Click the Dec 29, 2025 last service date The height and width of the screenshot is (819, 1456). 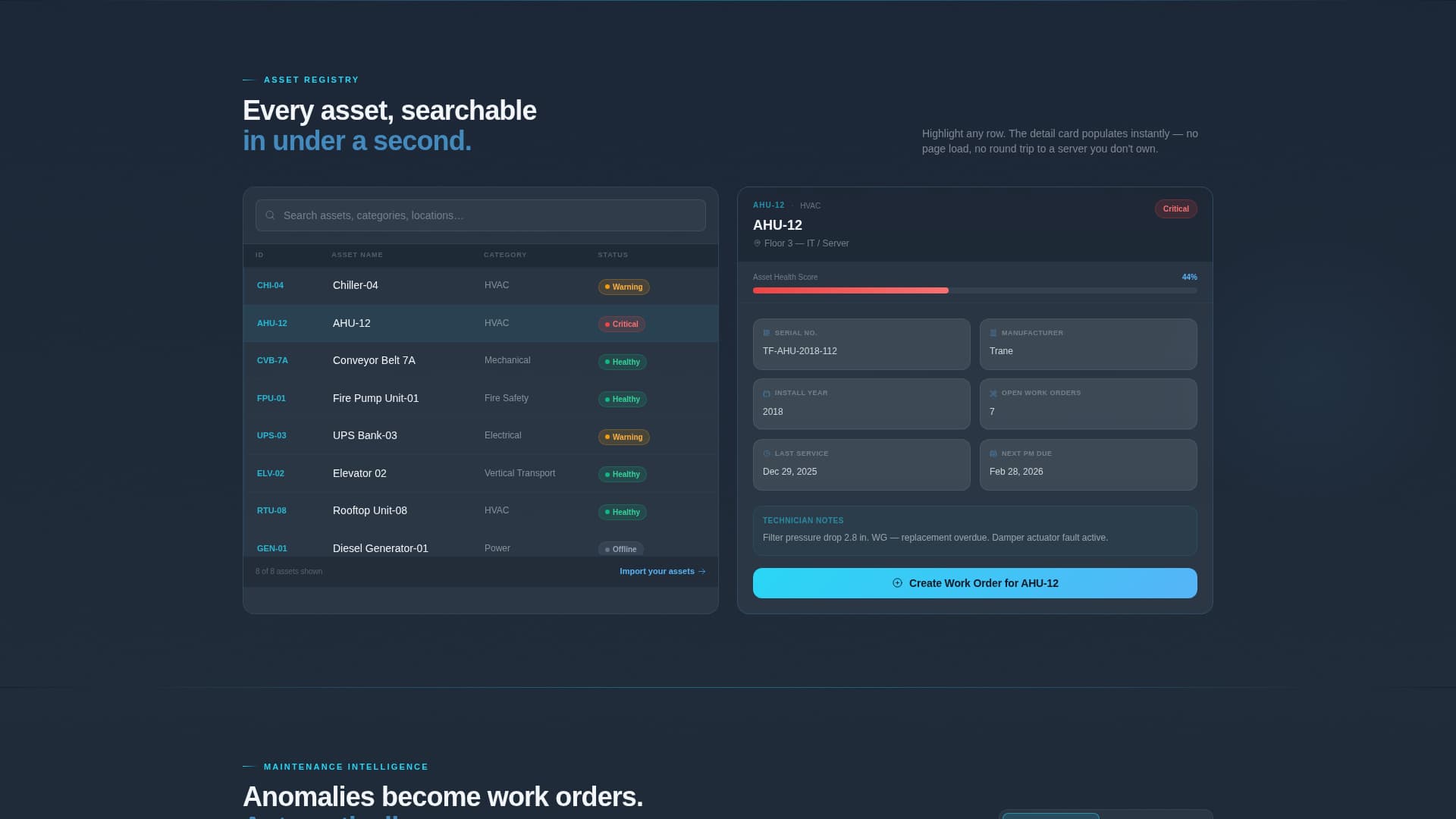(789, 472)
